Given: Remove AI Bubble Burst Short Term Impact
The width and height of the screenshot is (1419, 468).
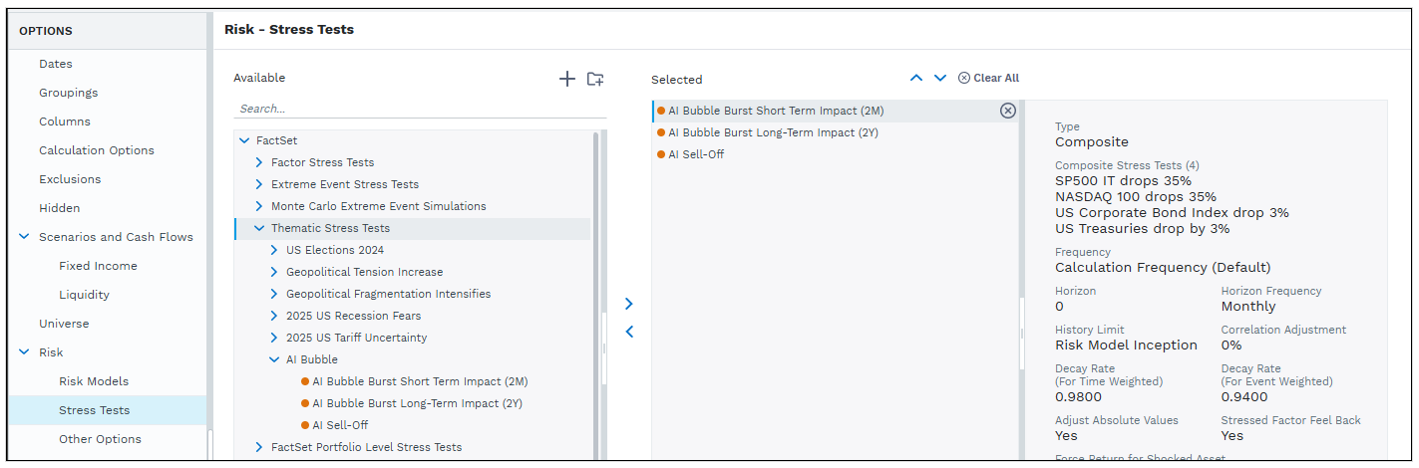Looking at the screenshot, I should coord(1007,111).
